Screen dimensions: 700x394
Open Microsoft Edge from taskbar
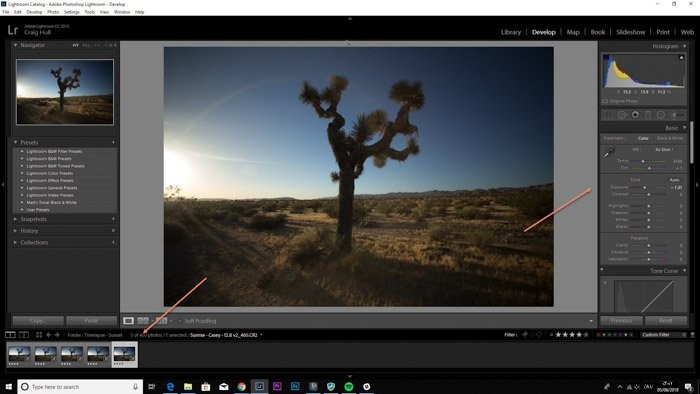170,386
